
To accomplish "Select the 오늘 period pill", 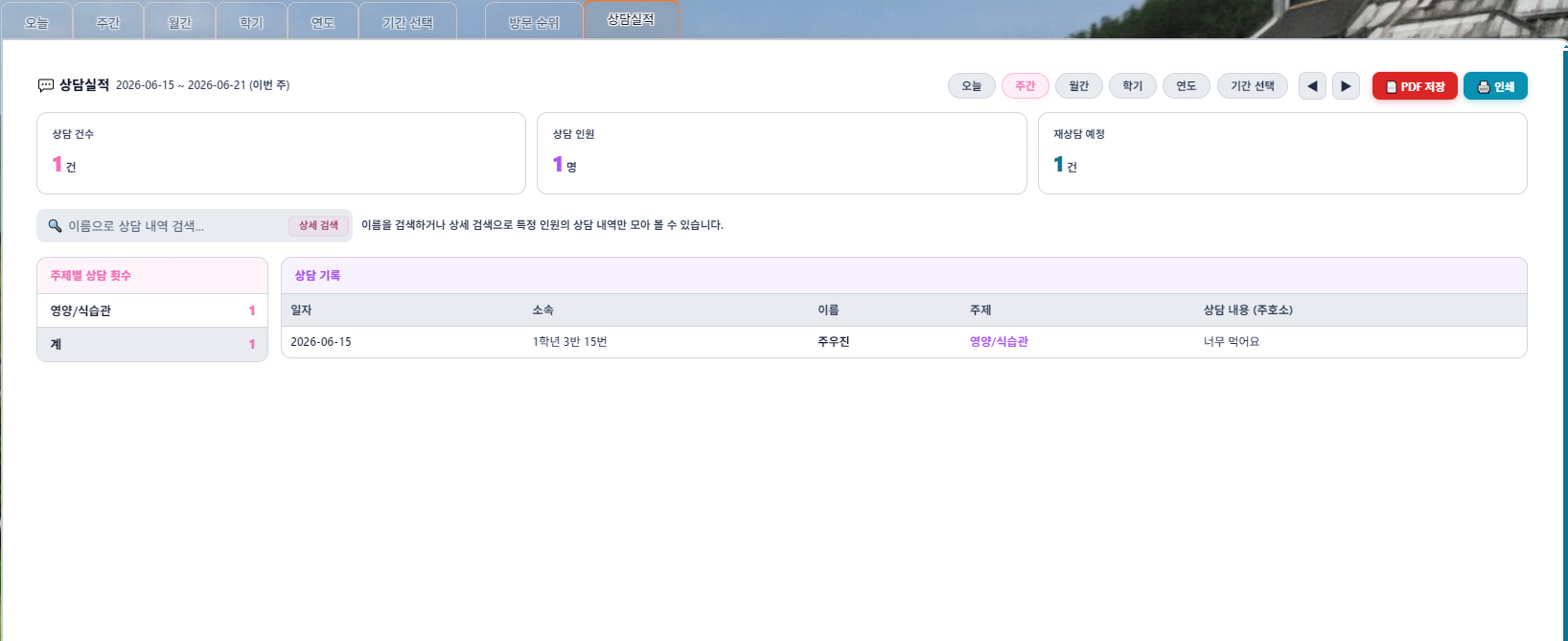I will [972, 86].
